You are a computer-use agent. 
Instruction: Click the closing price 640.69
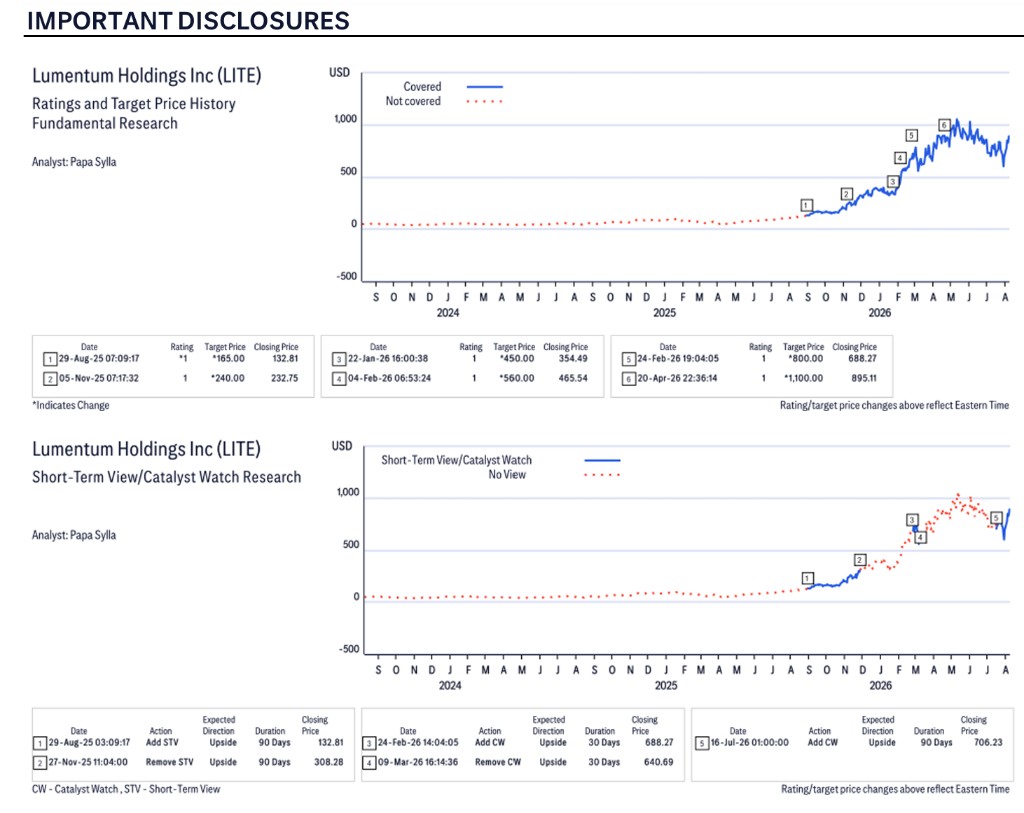click(658, 762)
